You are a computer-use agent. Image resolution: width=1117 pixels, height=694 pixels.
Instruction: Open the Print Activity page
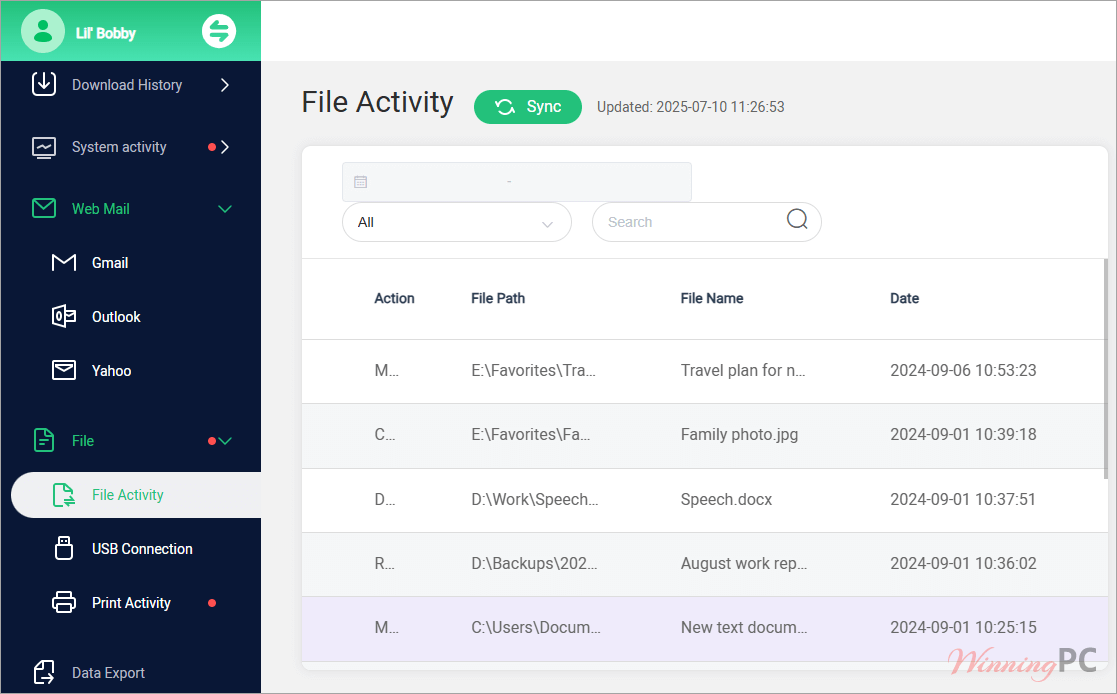pos(131,603)
